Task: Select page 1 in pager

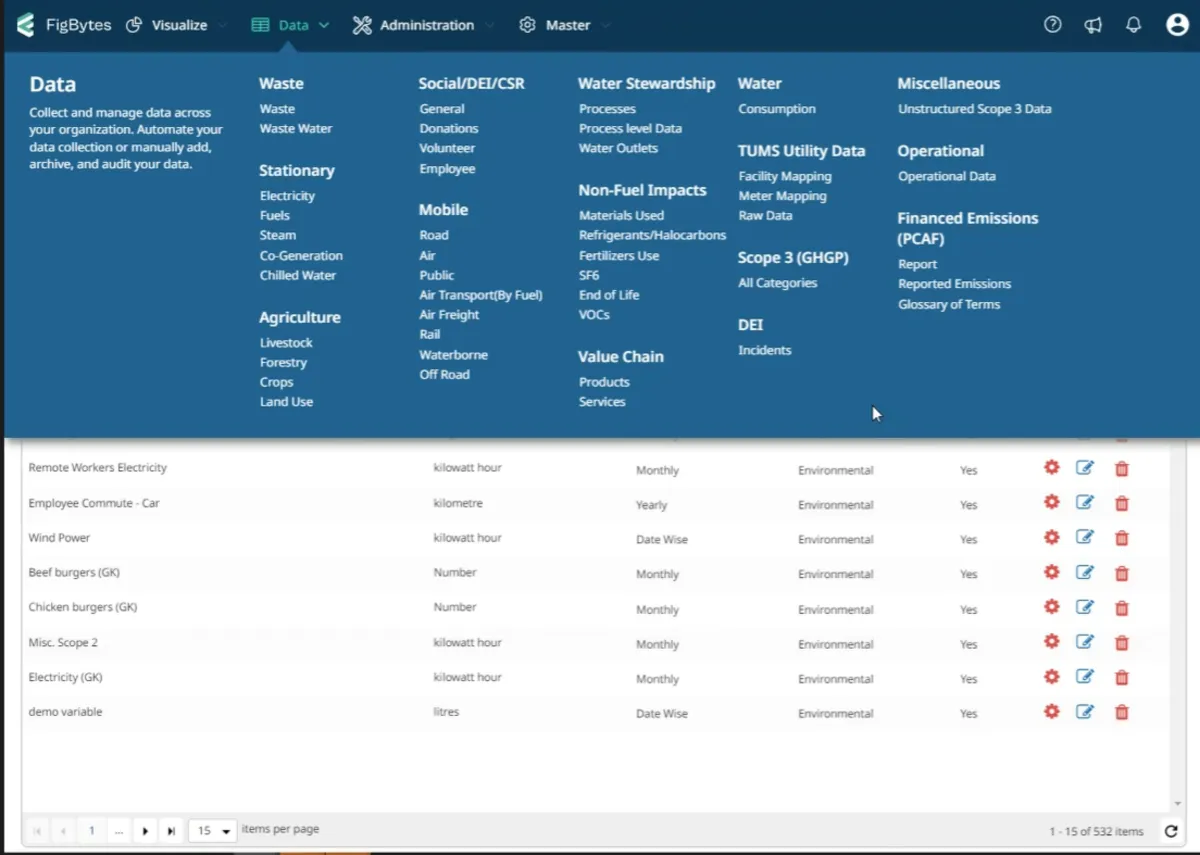Action: (x=92, y=831)
